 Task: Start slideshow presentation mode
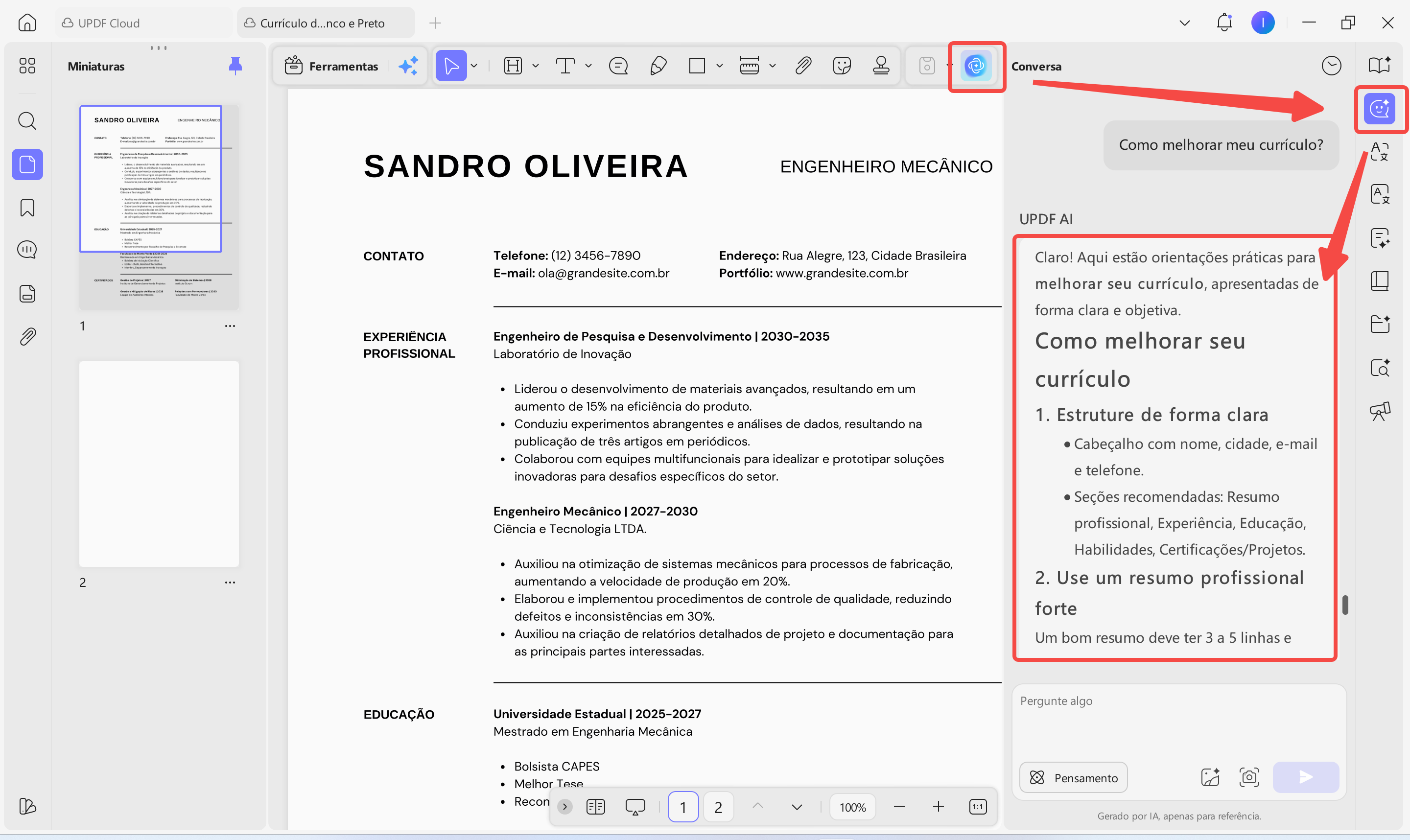[634, 807]
